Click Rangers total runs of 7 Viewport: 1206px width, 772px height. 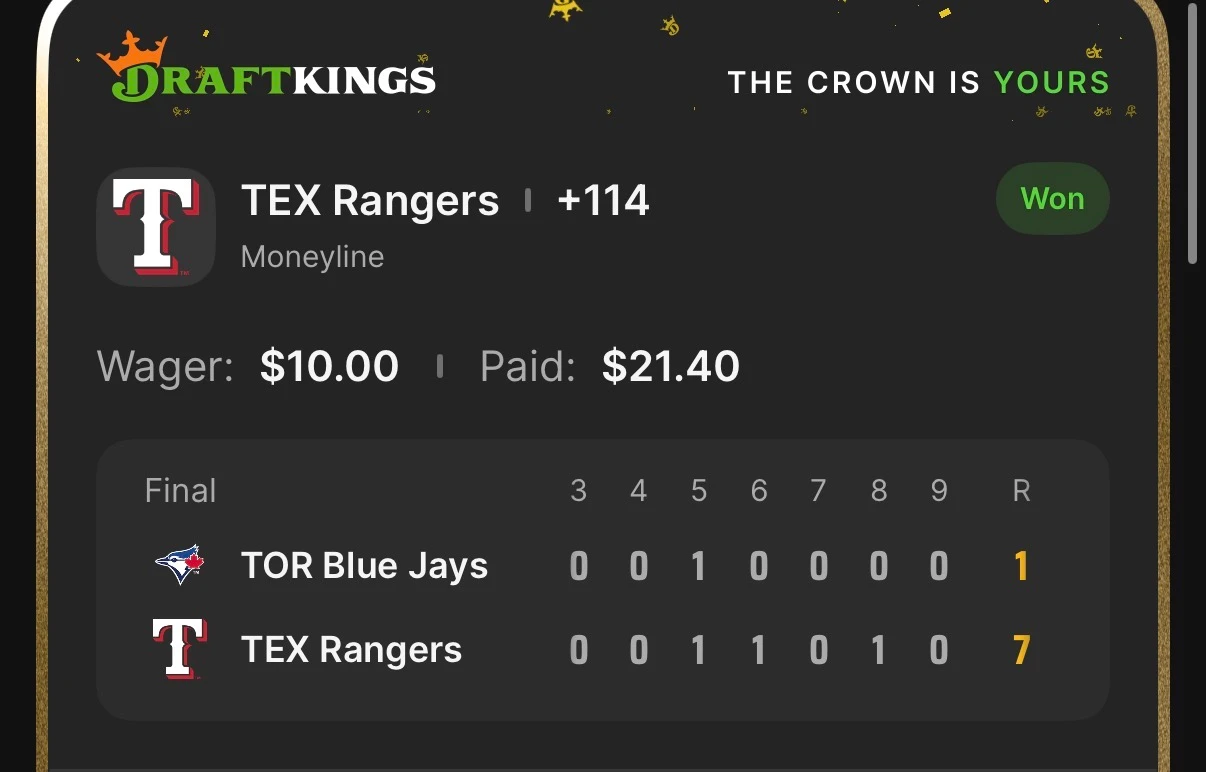(1021, 651)
